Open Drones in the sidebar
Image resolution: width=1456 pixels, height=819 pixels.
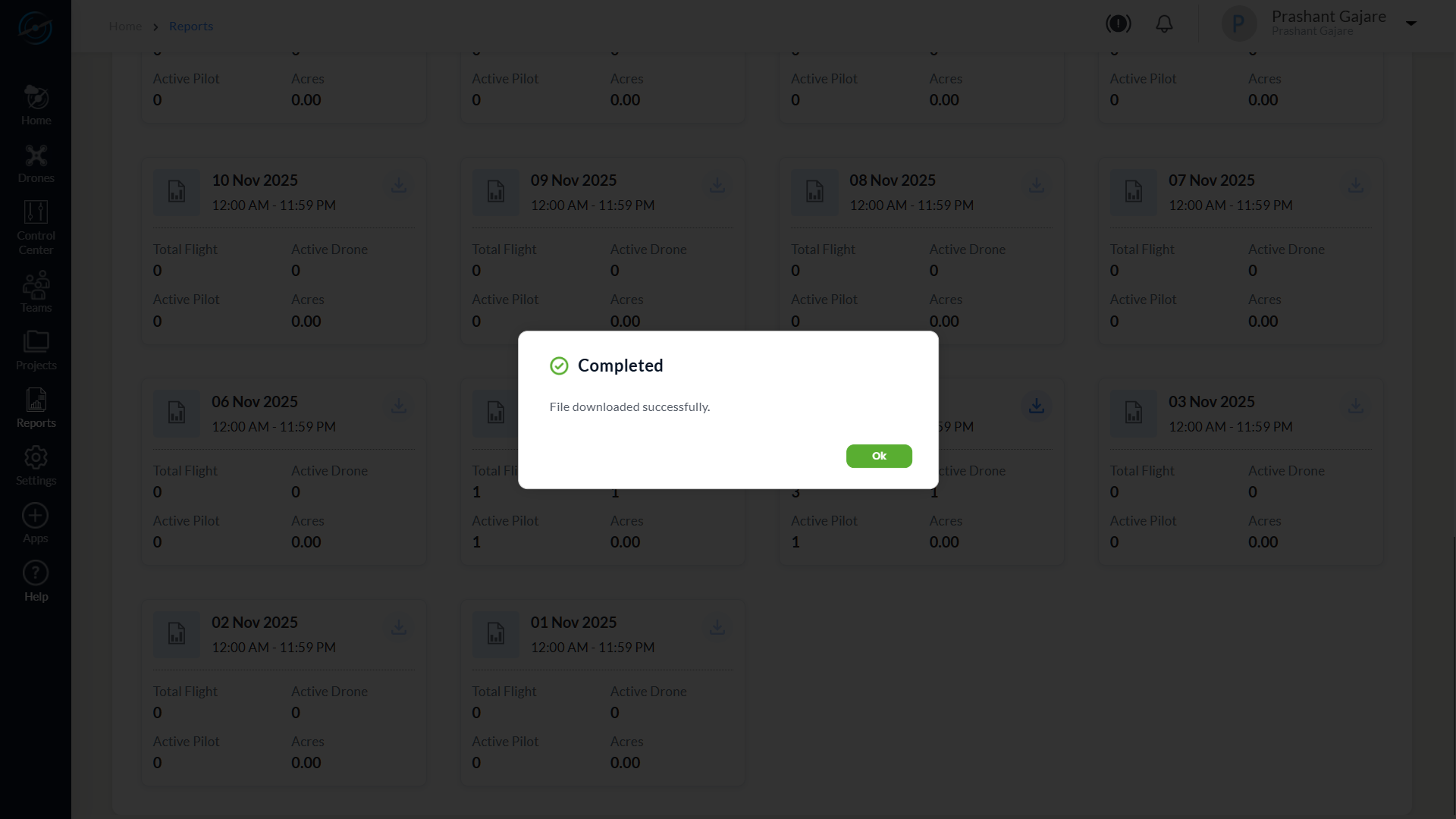click(x=36, y=164)
